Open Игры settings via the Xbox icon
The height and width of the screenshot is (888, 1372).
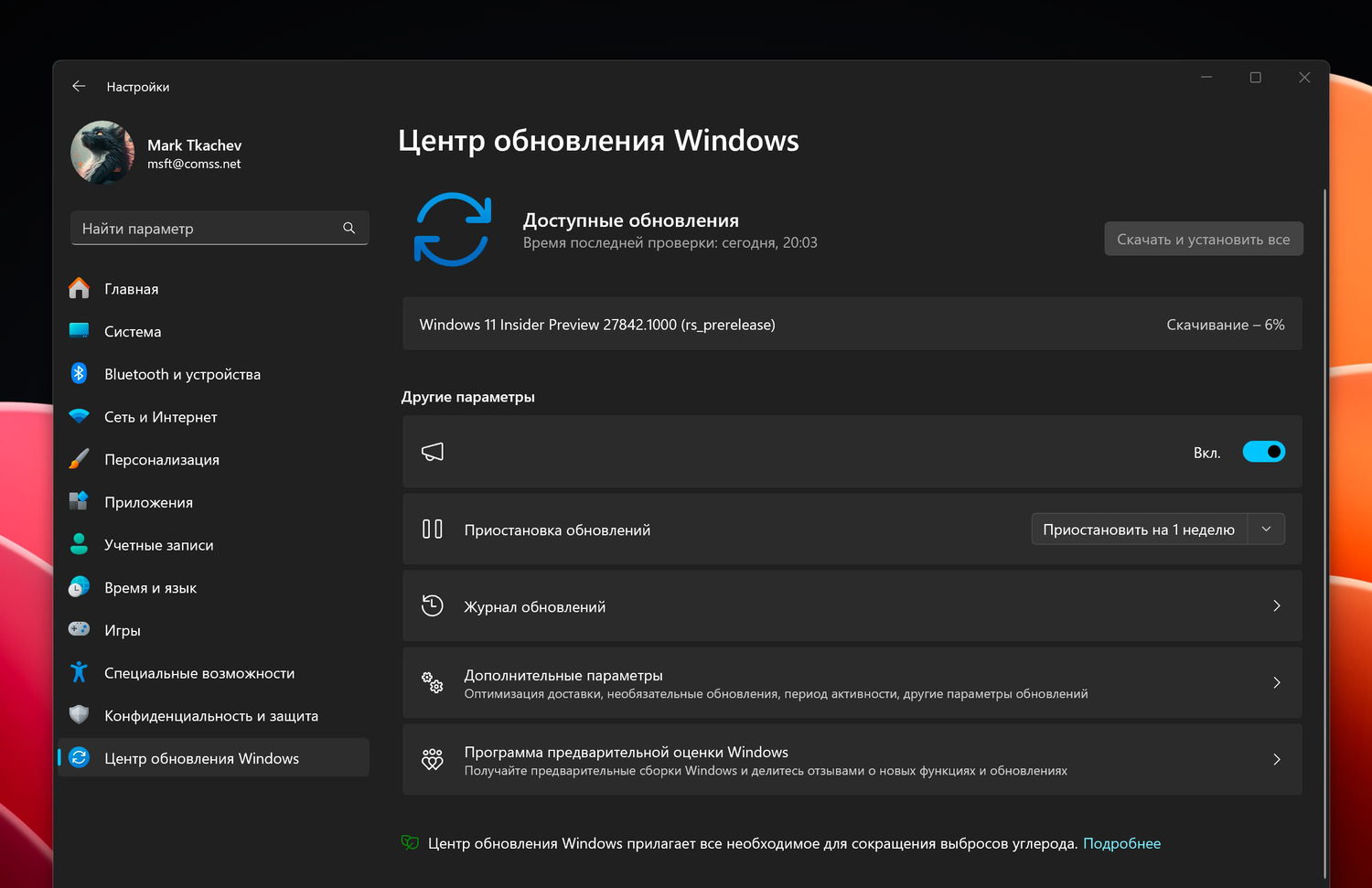pos(79,629)
